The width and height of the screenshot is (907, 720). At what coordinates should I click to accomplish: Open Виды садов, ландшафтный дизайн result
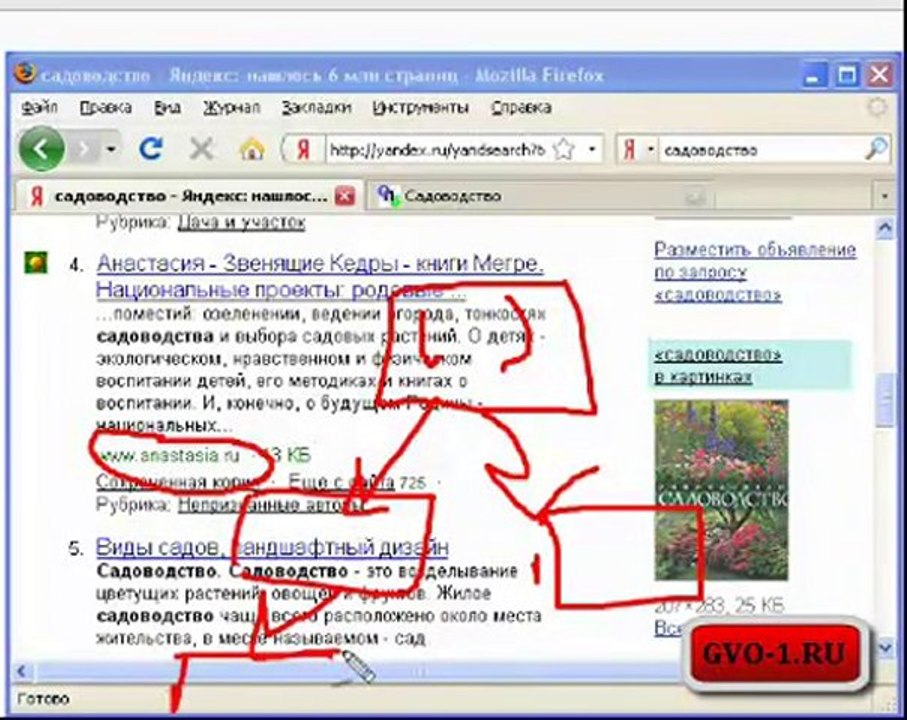click(x=272, y=547)
